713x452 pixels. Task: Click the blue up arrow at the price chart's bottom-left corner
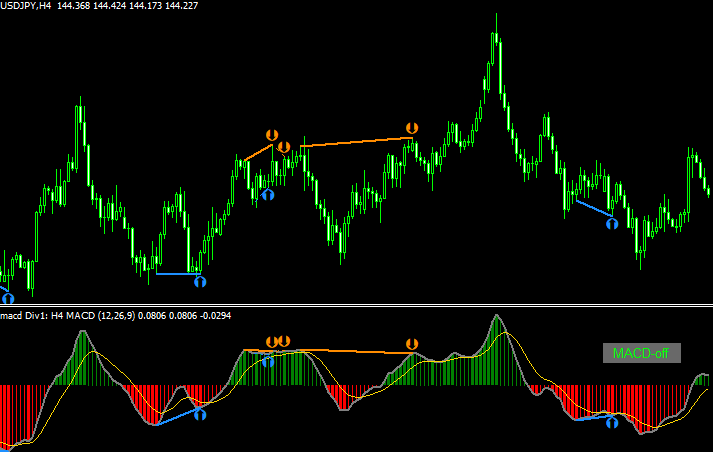8,298
